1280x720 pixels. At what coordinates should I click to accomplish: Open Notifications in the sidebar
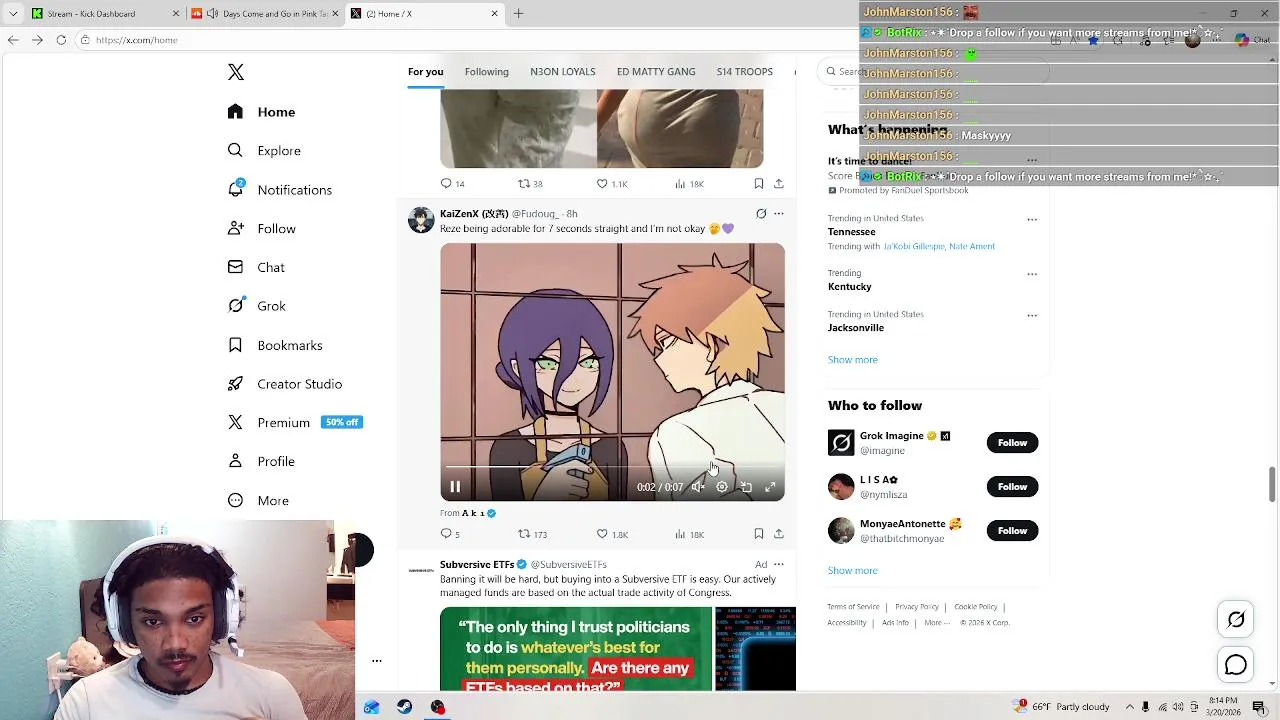(279, 190)
